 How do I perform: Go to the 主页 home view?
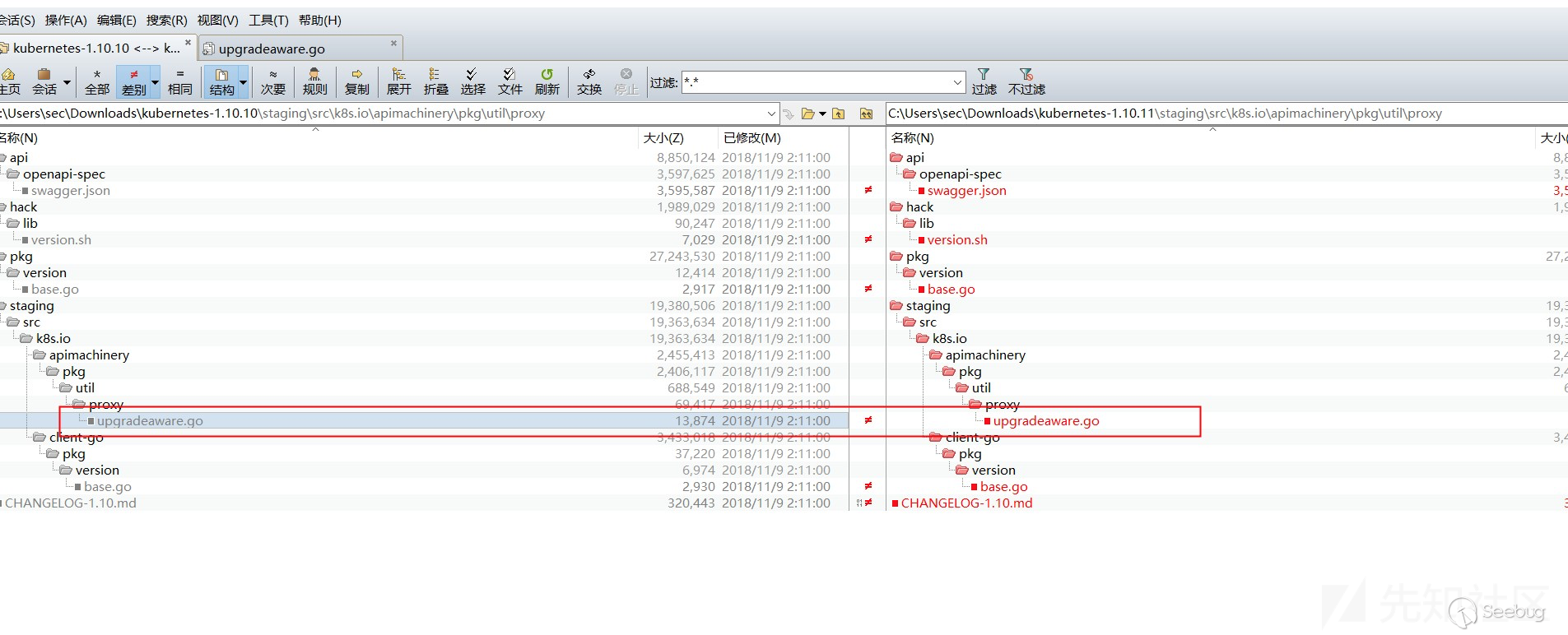pyautogui.click(x=9, y=81)
